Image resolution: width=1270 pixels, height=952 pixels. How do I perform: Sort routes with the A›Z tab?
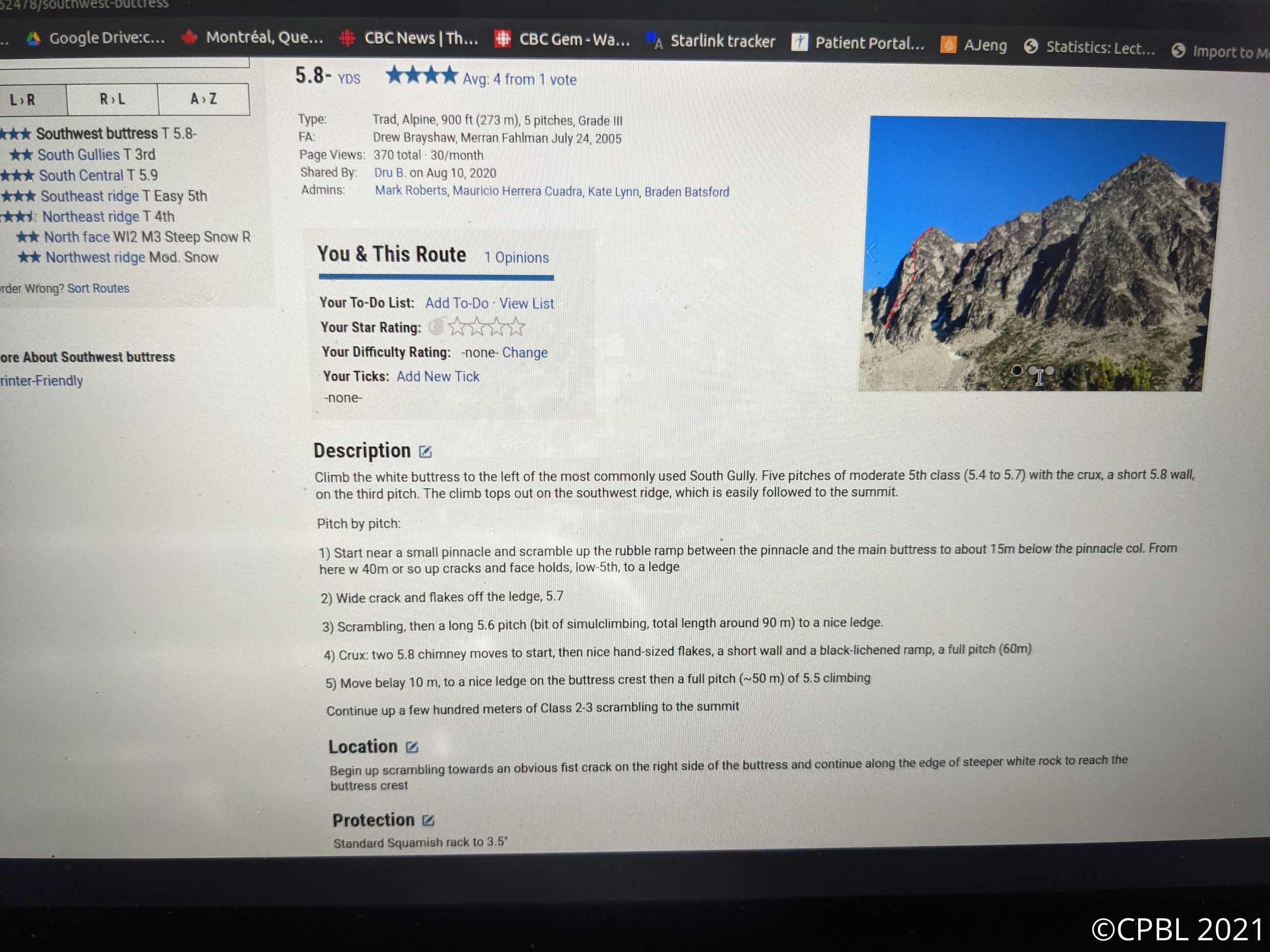coord(203,99)
